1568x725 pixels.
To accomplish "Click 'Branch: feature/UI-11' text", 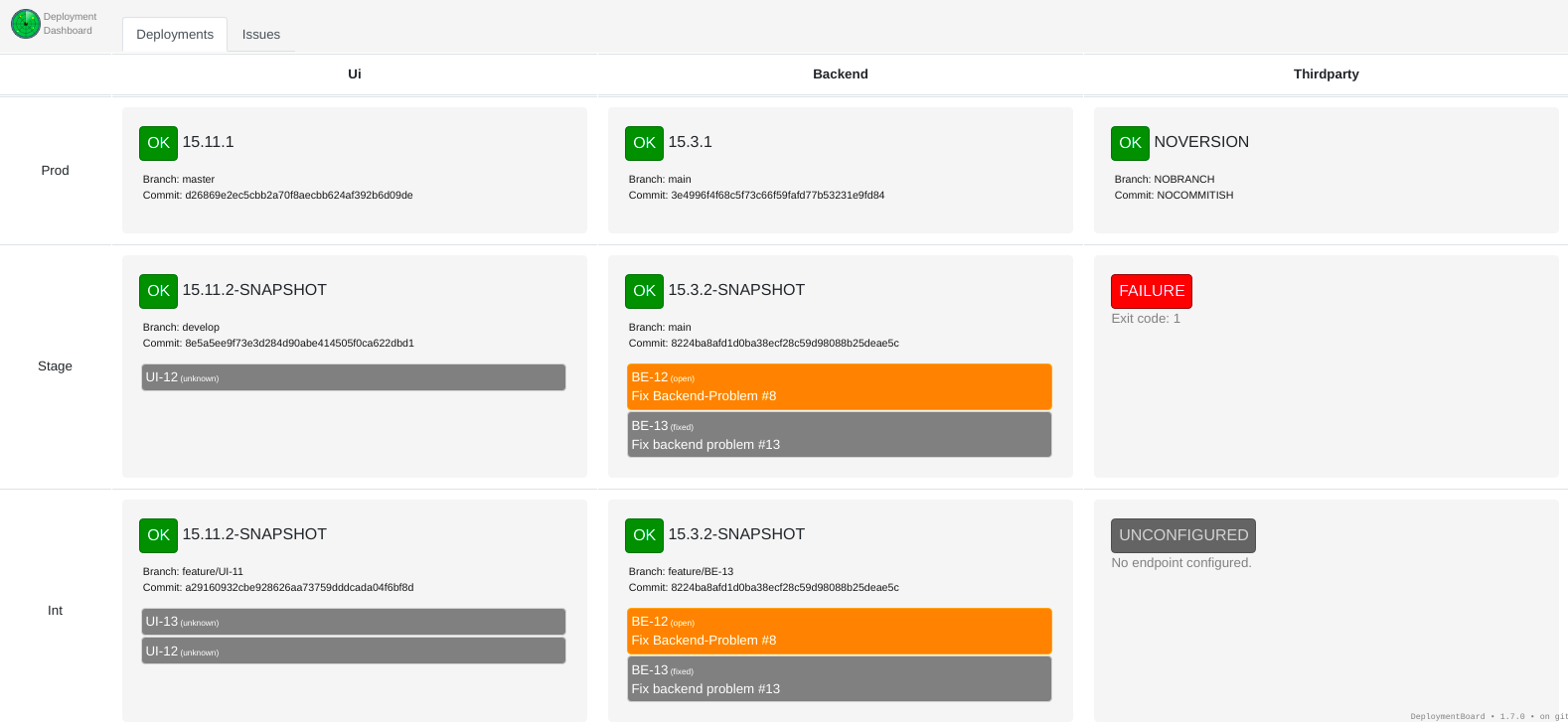I will coord(194,572).
